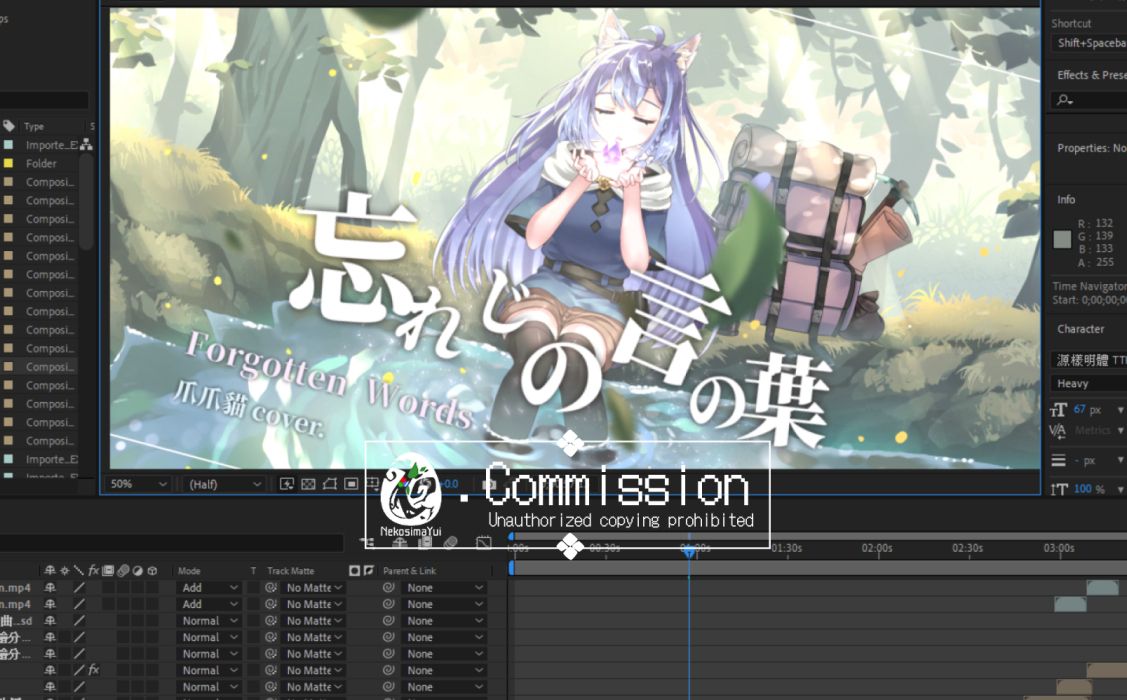This screenshot has width=1127, height=700.
Task: Toggle quality switch on the fx layer
Action: pos(79,670)
